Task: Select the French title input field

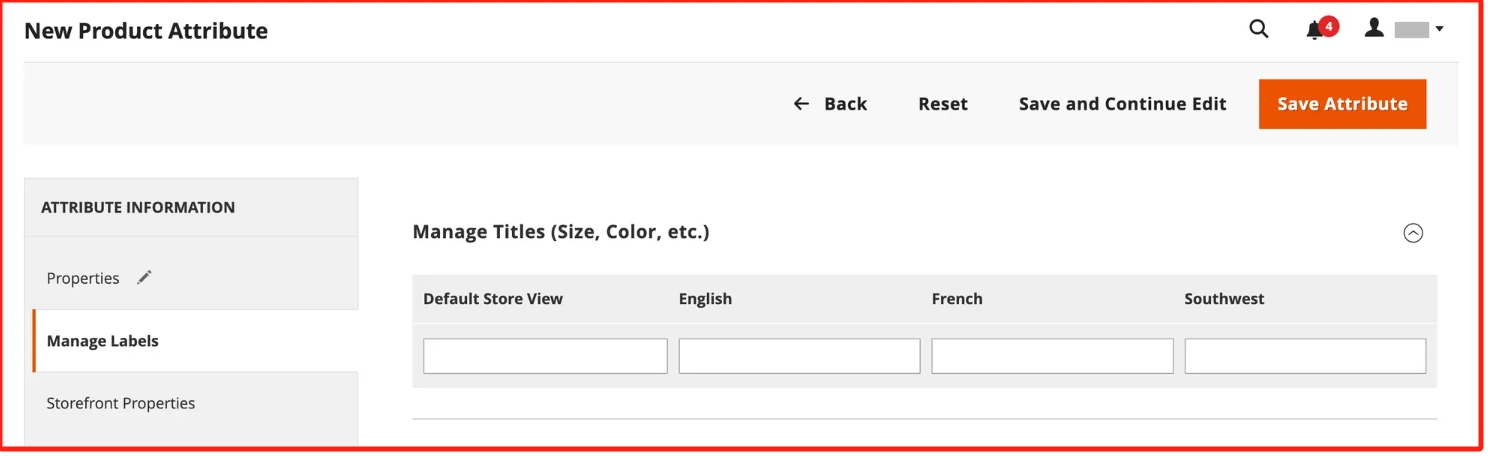Action: coord(1052,356)
